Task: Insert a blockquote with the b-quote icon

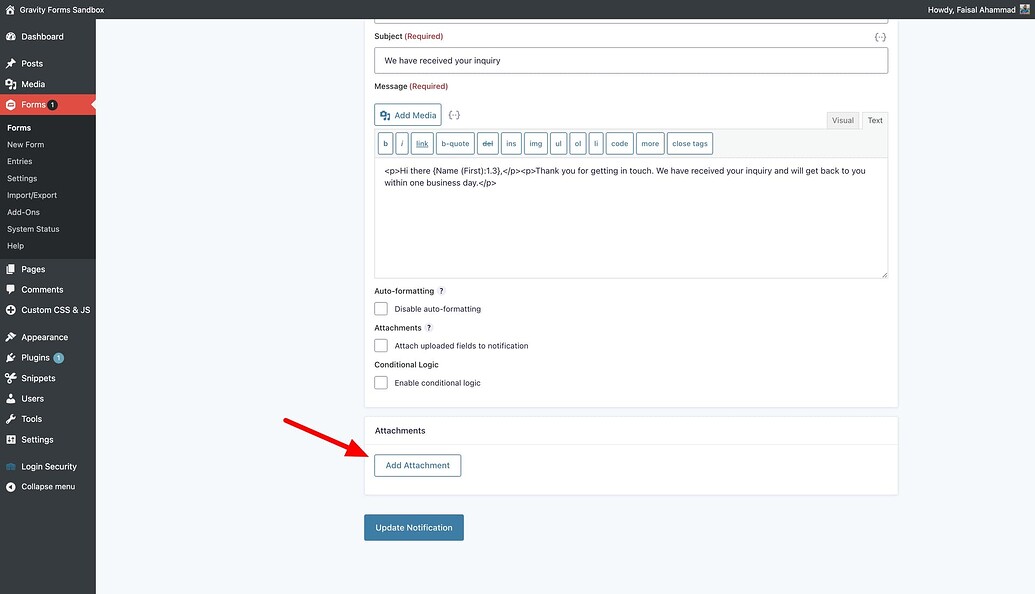Action: pyautogui.click(x=455, y=143)
